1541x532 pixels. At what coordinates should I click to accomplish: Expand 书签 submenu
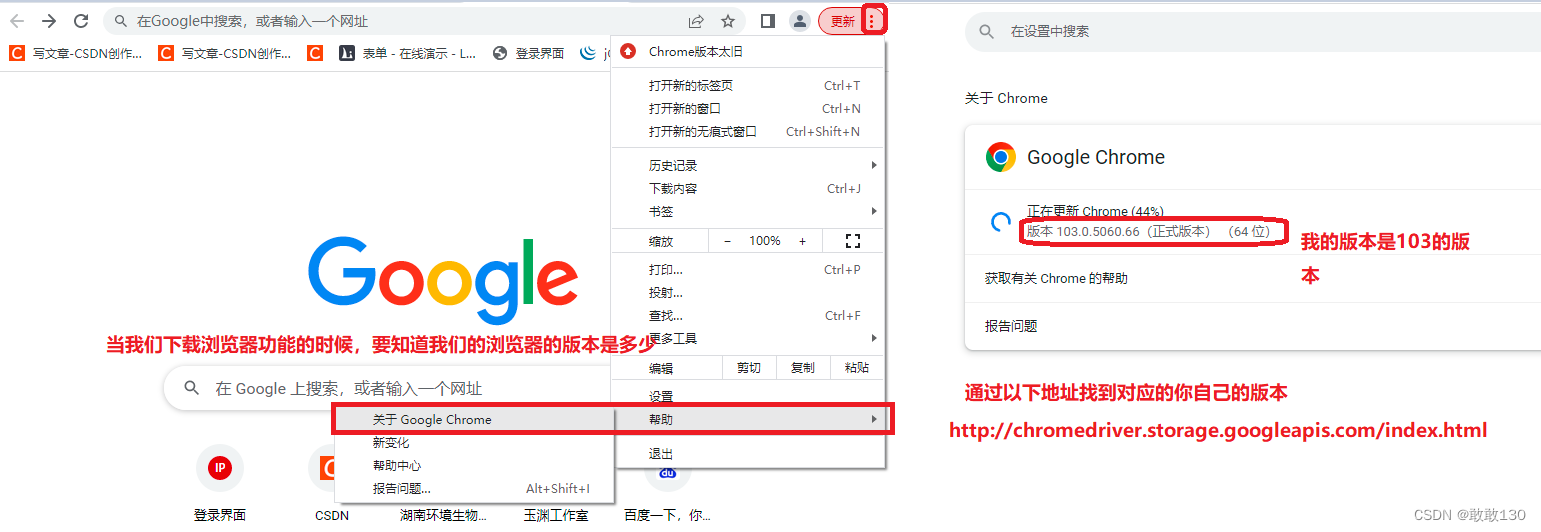[748, 212]
